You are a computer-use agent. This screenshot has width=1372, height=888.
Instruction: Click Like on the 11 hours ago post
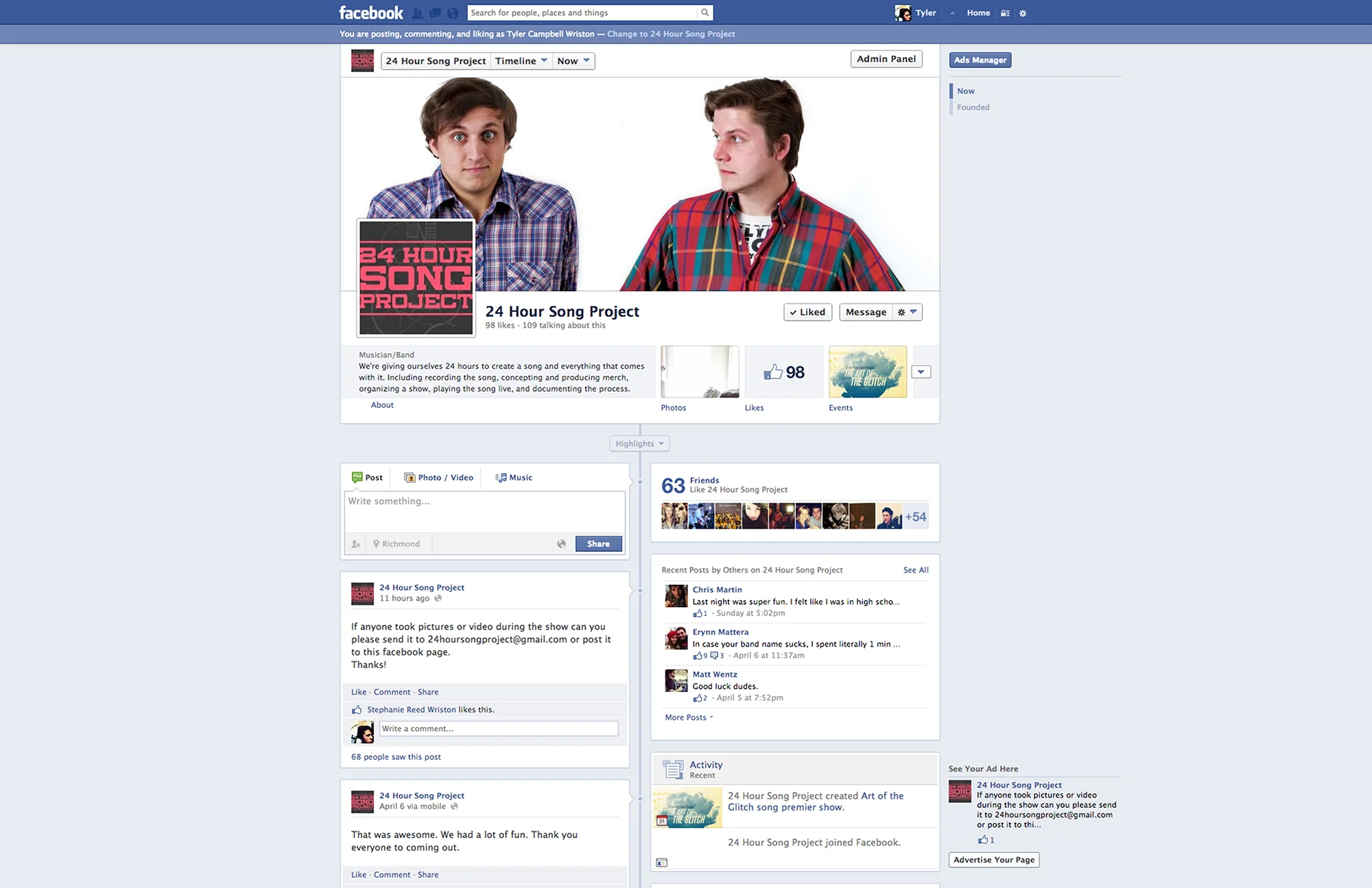[359, 693]
